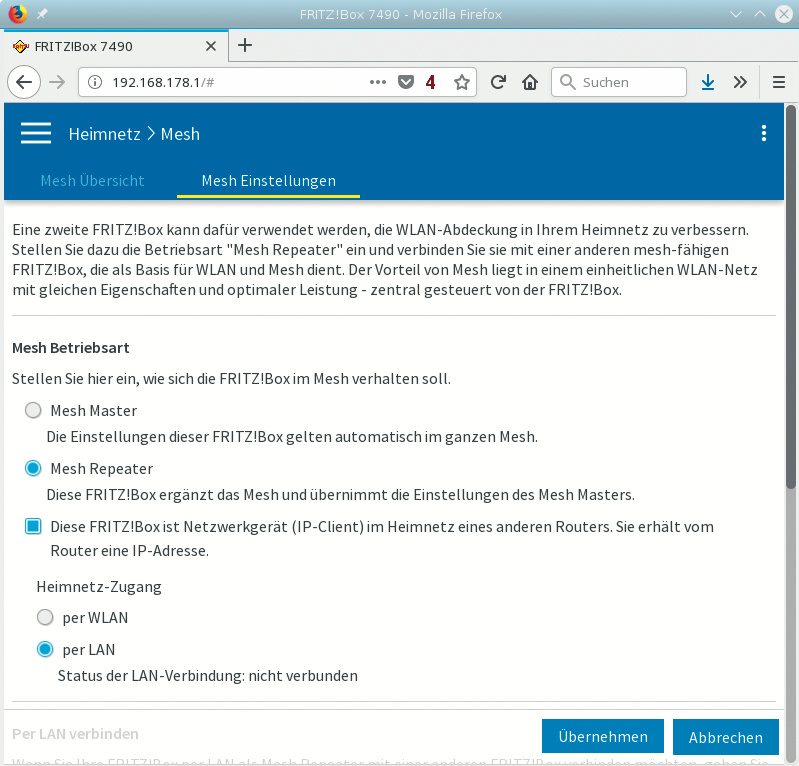
Task: Select the FRITZ!Box 7490 browser tab
Action: [116, 46]
